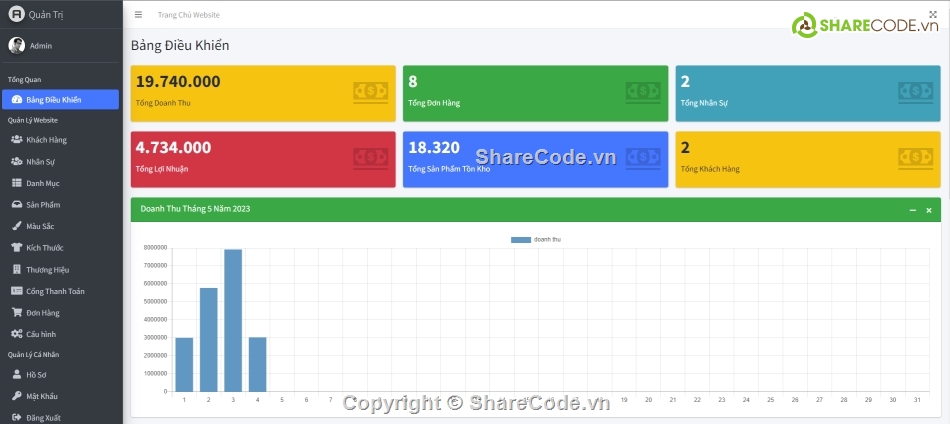Open Hồ Sơ profile page

coord(60,375)
